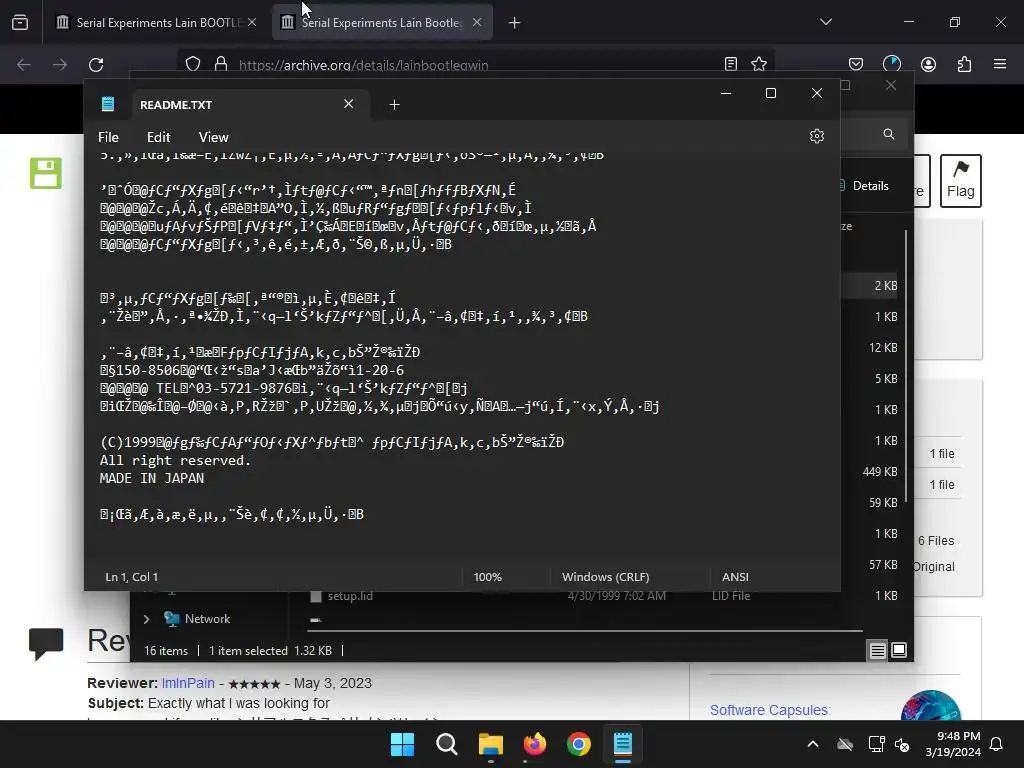The image size is (1024, 768).
Task: Select Network in Explorer navigation pane
Action: click(x=207, y=618)
